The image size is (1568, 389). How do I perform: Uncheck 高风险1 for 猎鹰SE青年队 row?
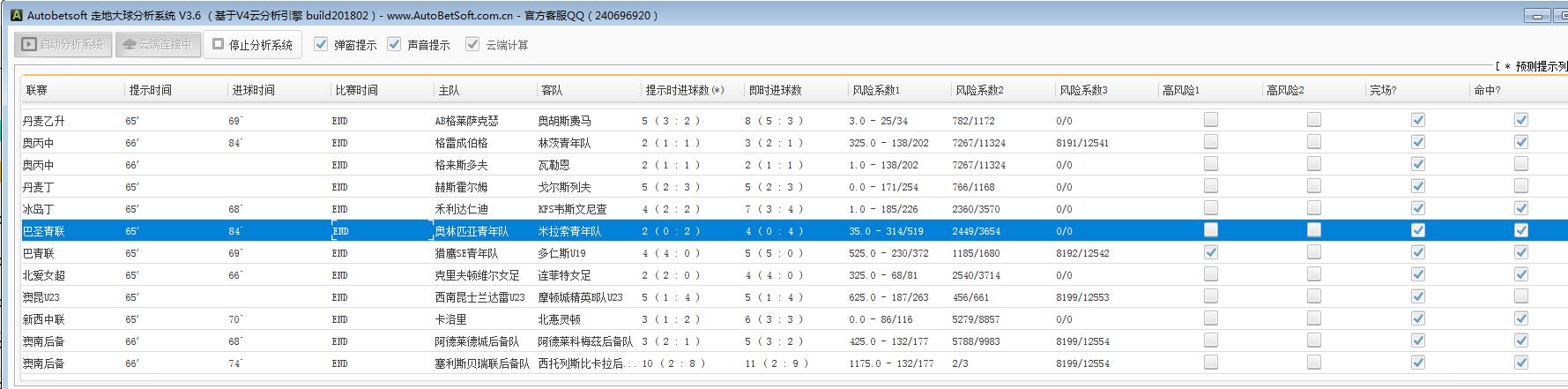(1210, 252)
